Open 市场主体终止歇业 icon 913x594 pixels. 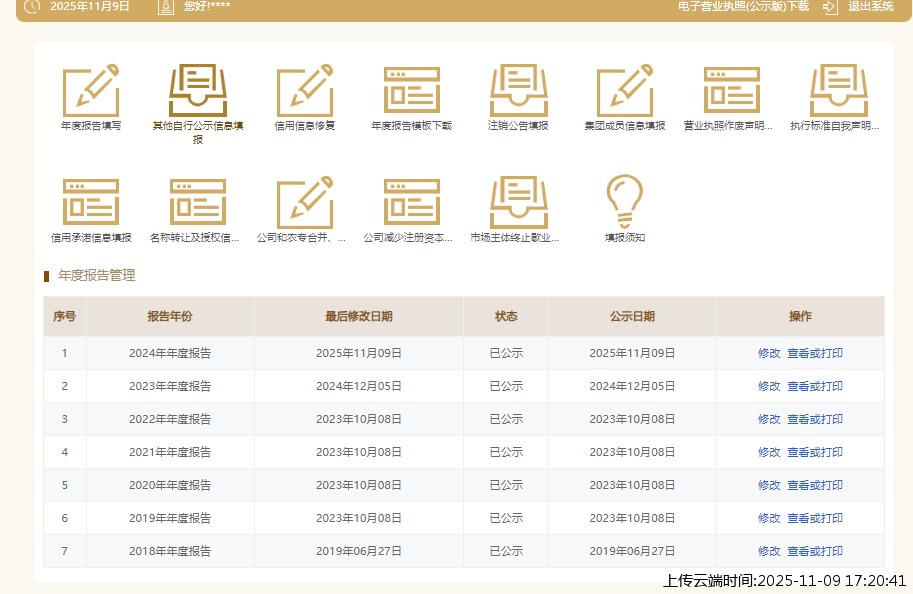(518, 203)
